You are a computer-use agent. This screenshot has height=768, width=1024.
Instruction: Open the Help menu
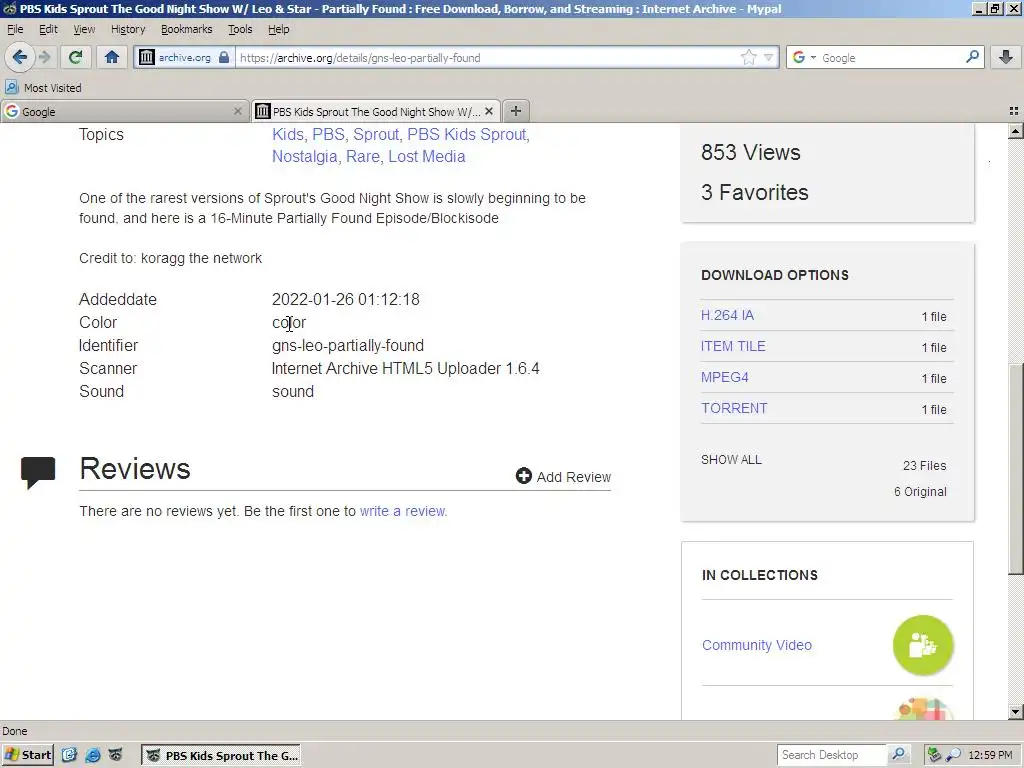278,29
